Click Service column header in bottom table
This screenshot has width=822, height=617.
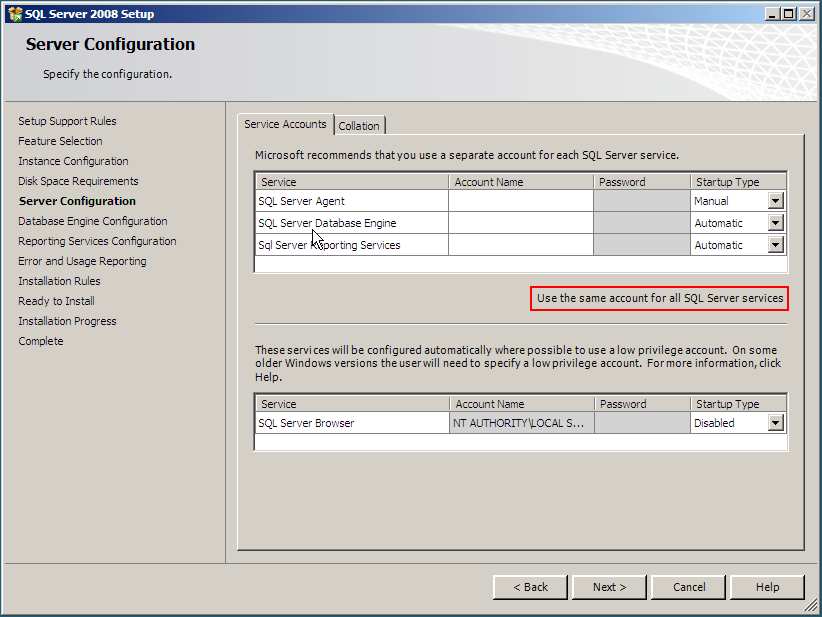pos(352,404)
